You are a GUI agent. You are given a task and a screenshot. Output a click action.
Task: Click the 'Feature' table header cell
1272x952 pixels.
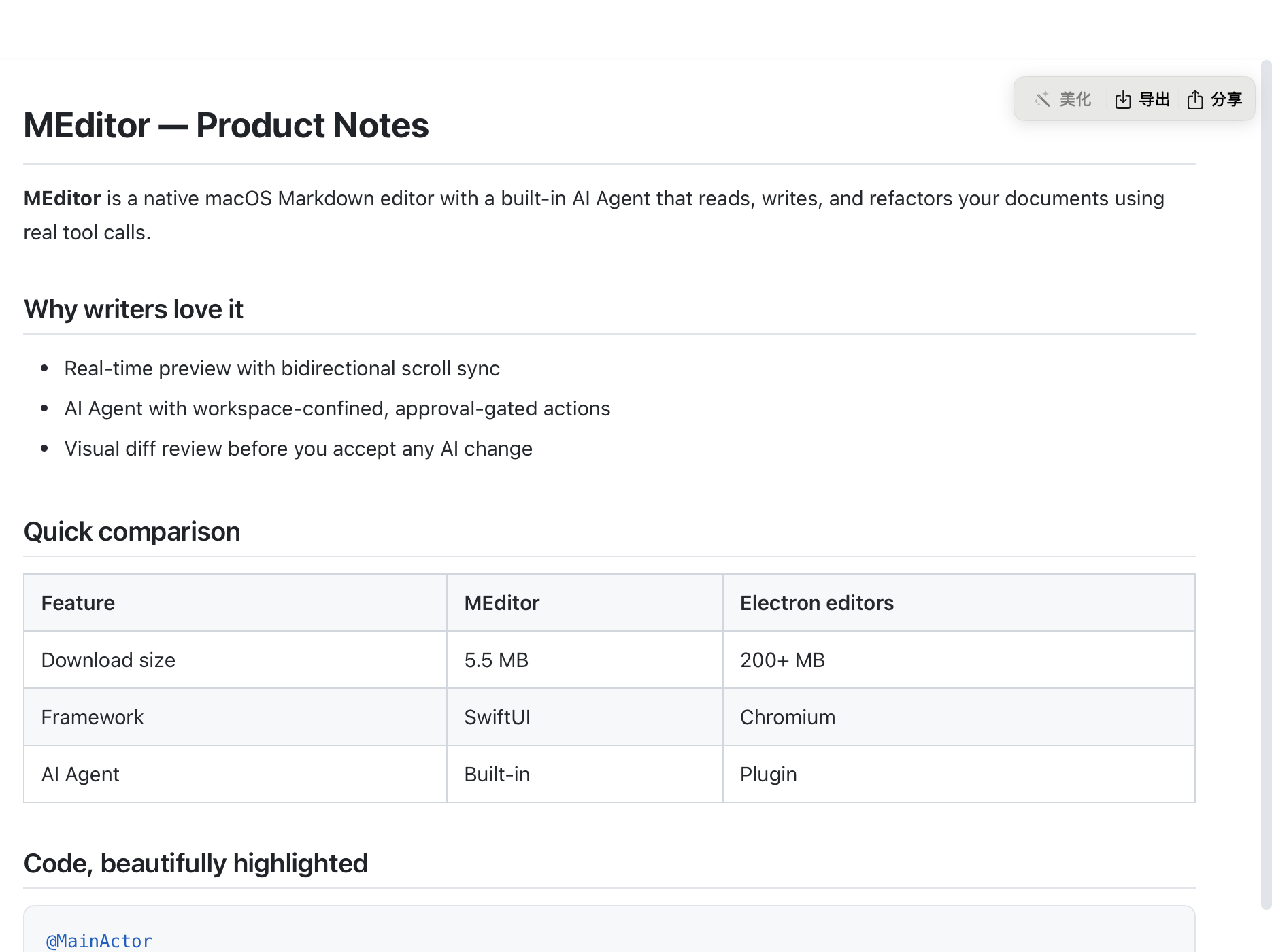click(x=235, y=603)
